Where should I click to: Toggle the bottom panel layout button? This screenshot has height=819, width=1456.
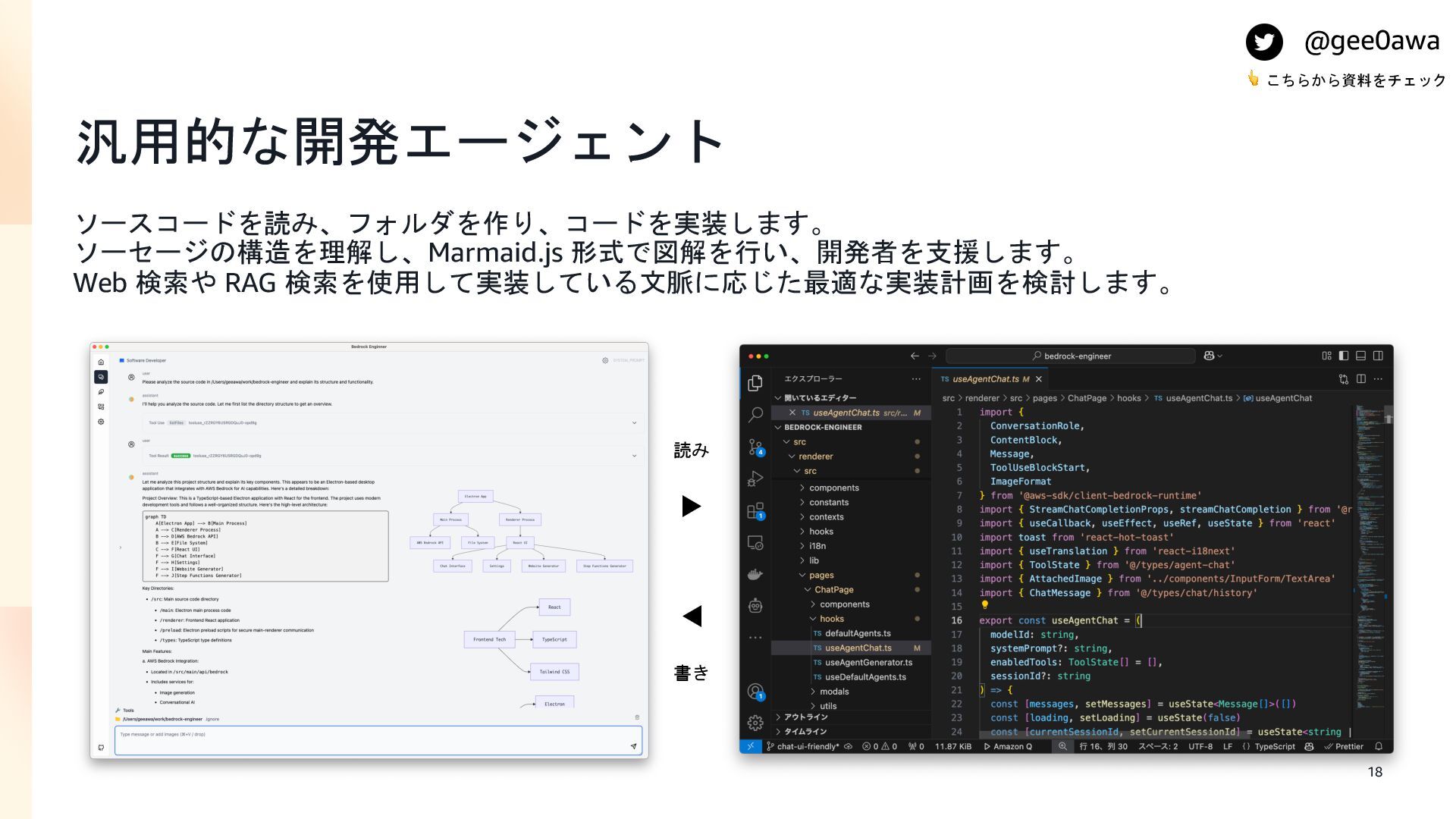1361,356
